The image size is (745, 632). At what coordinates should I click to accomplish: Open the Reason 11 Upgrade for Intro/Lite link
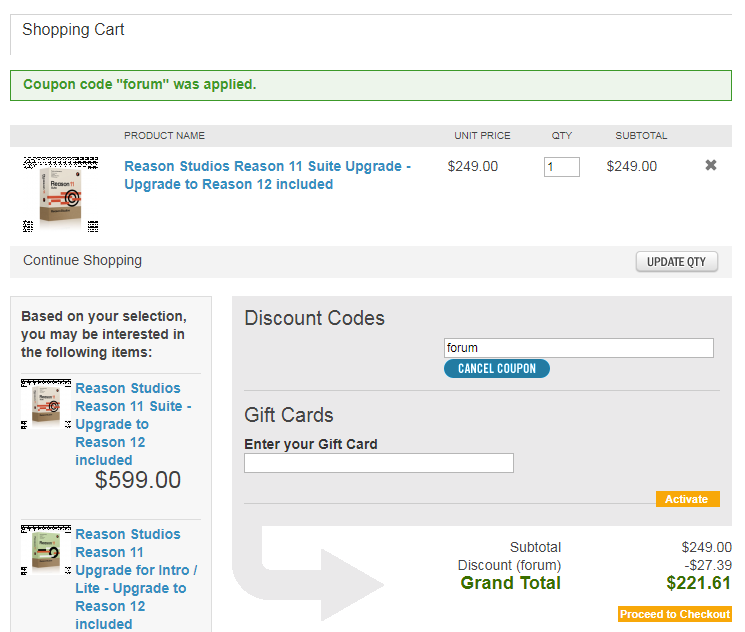point(136,579)
